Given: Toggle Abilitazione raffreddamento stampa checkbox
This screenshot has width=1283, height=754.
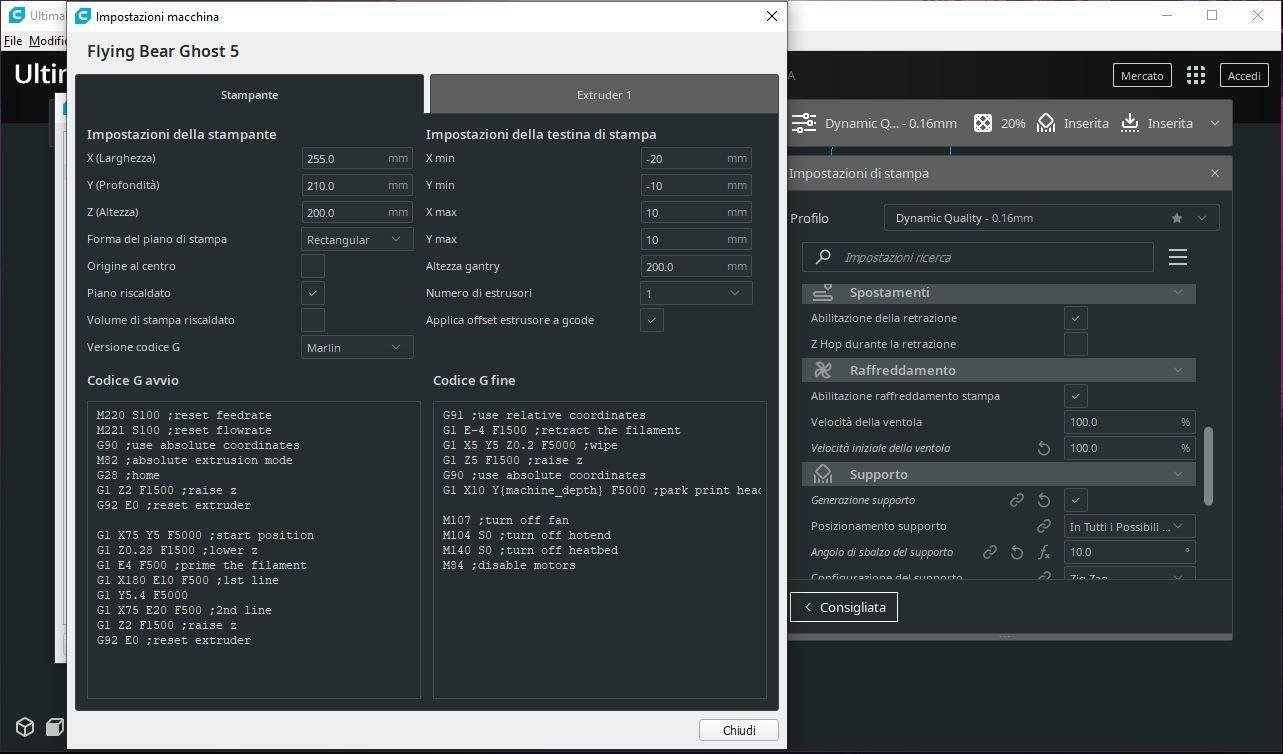Looking at the screenshot, I should point(1076,396).
